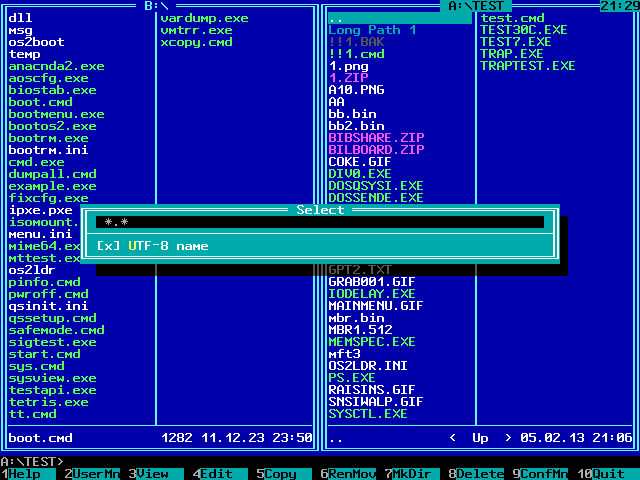The image size is (640, 480).
Task: Select boot.cmd in the left panel
Action: click(40, 102)
